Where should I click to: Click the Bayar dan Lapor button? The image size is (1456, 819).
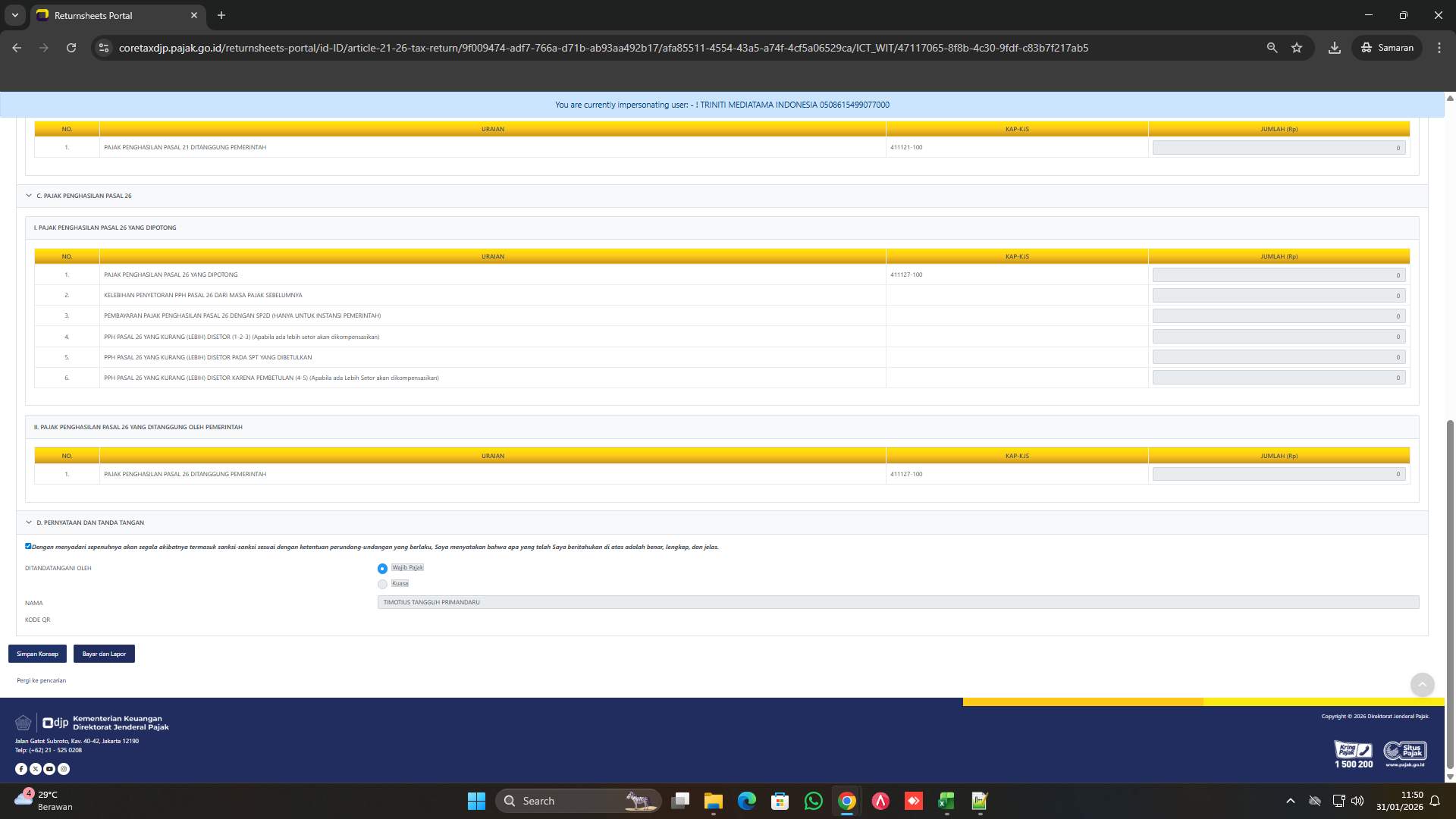[x=103, y=653]
